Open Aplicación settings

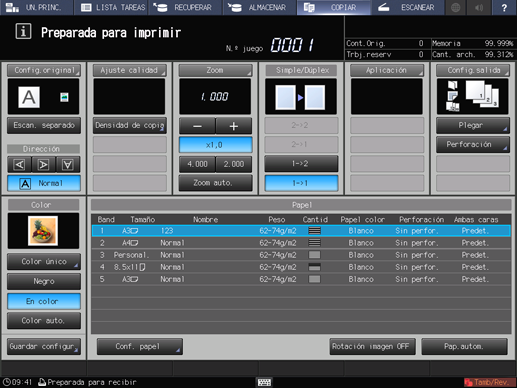tap(387, 70)
